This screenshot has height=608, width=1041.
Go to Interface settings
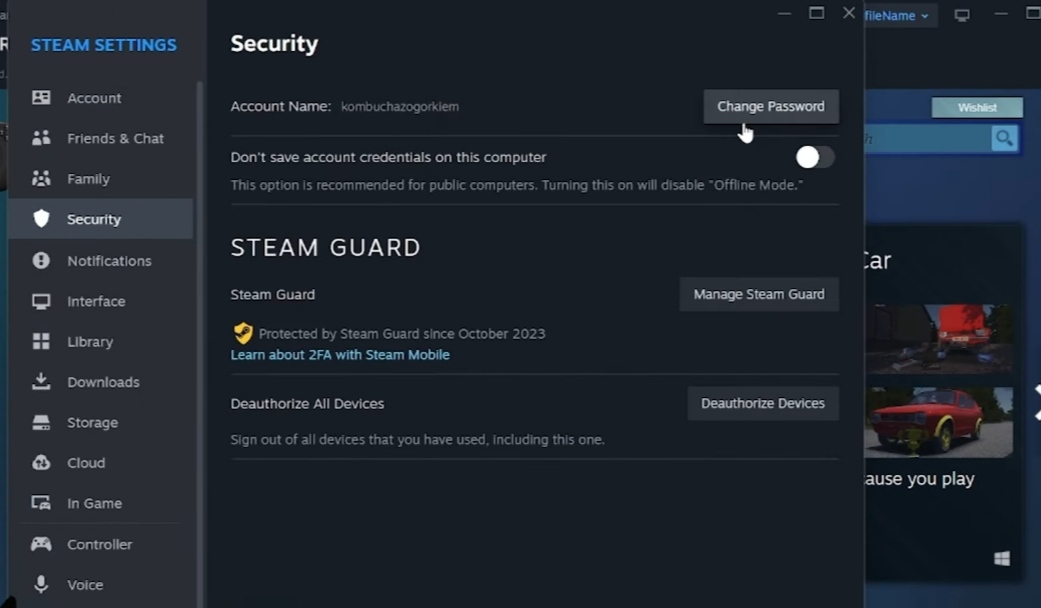(101, 301)
